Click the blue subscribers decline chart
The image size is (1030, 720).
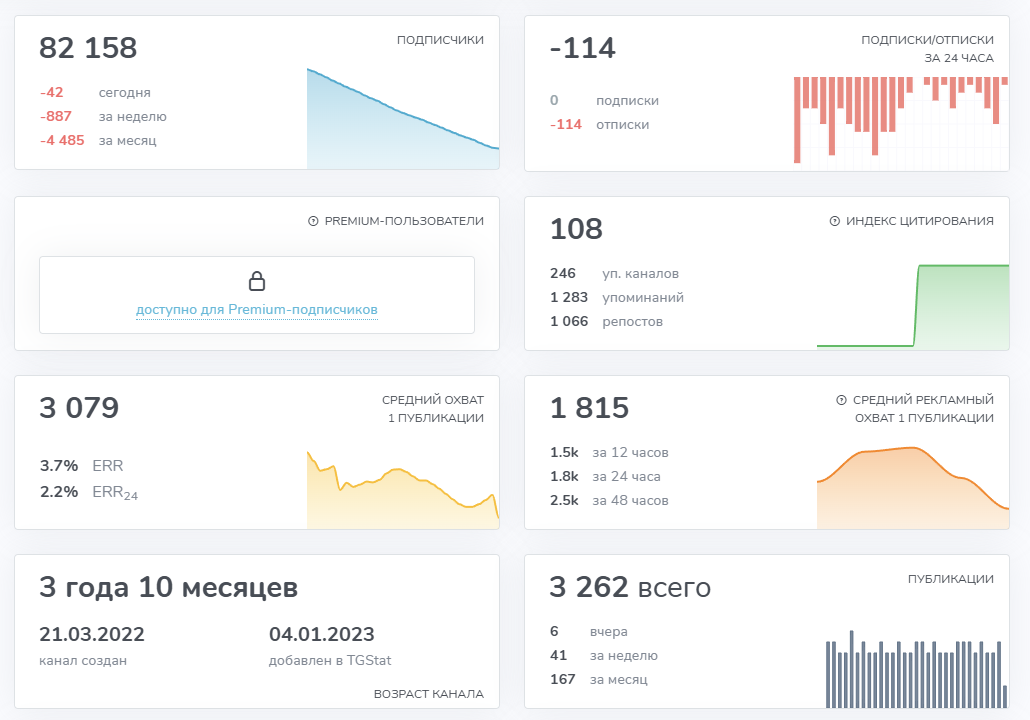pyautogui.click(x=403, y=118)
